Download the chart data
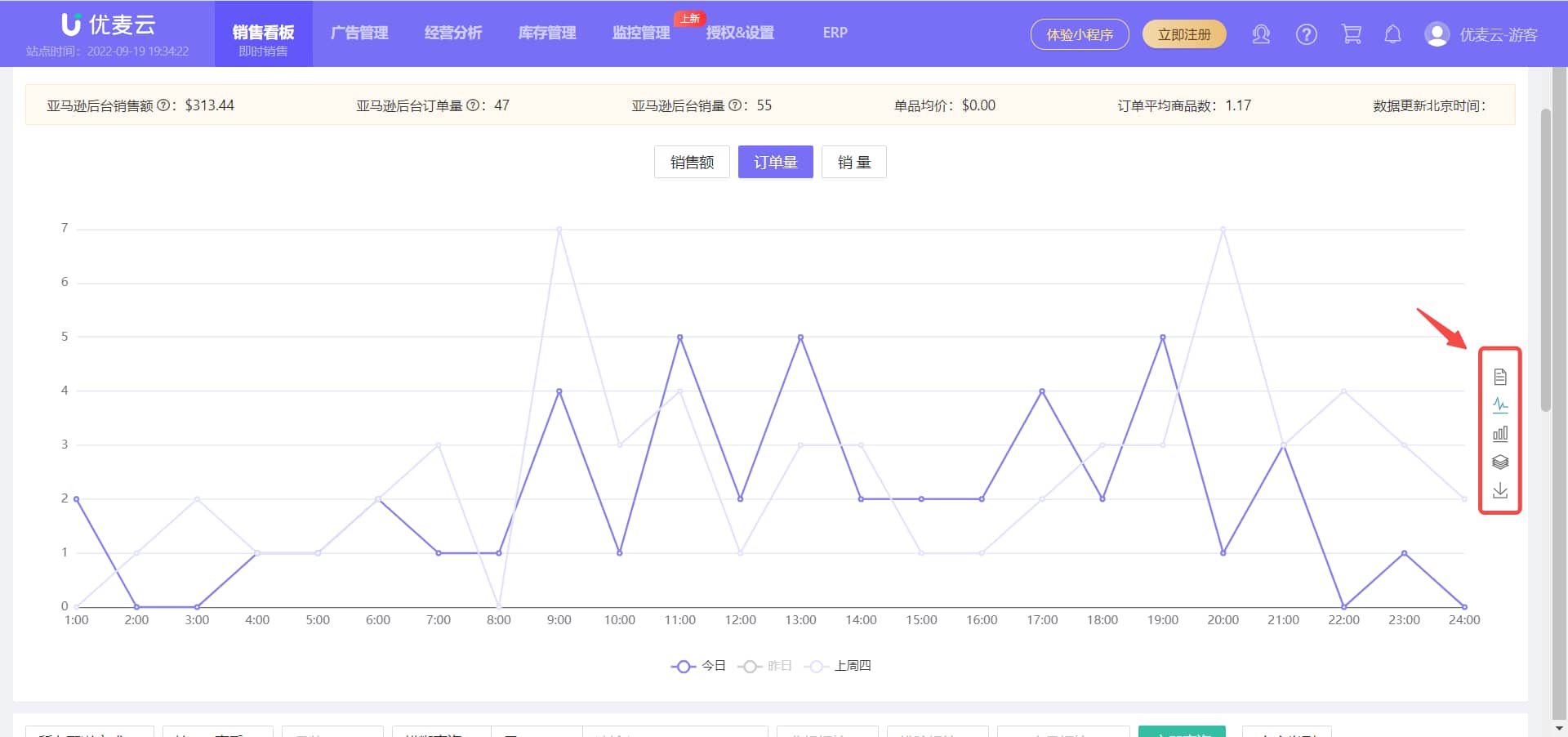This screenshot has height=737, width=1568. 1500,491
